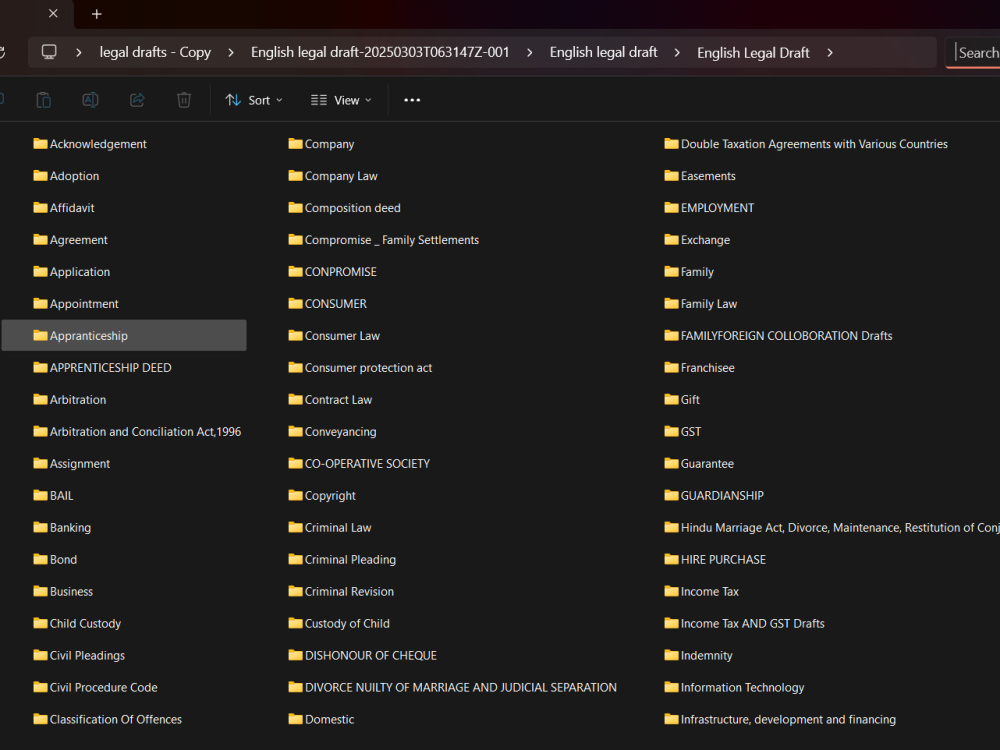Open the View dropdown

[x=341, y=100]
